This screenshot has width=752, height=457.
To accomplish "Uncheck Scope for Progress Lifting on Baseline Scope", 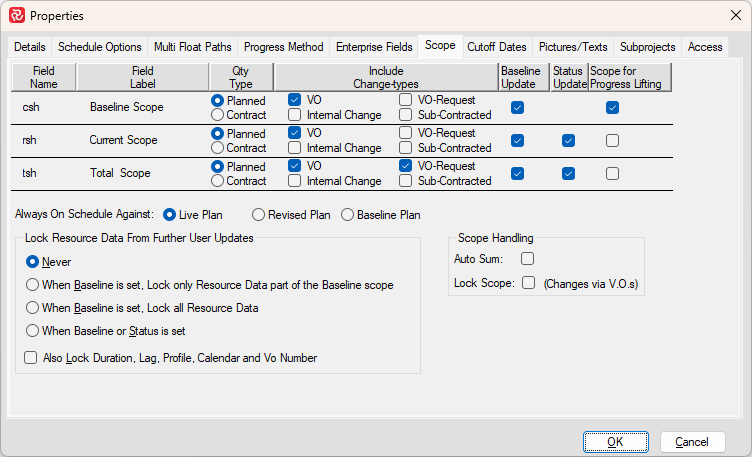I will click(612, 108).
